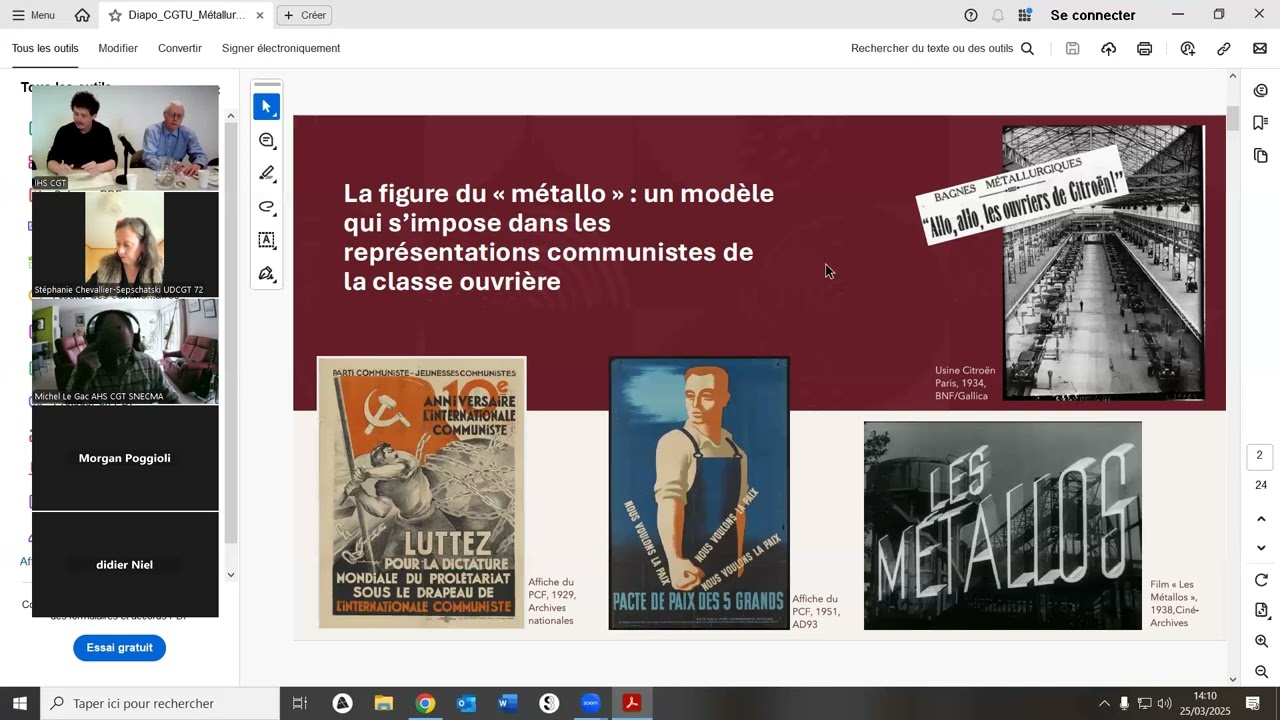Go to the Home icon
The height and width of the screenshot is (720, 1280).
(82, 15)
